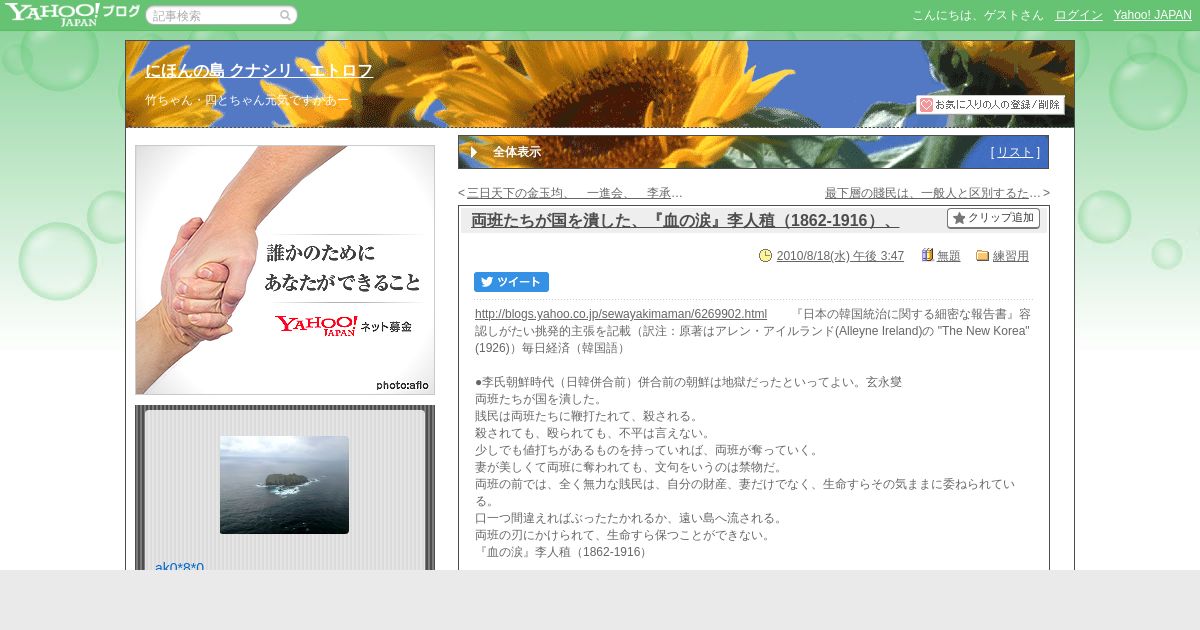Open the 無題 category link
Viewport: 1200px width, 630px height.
[949, 256]
